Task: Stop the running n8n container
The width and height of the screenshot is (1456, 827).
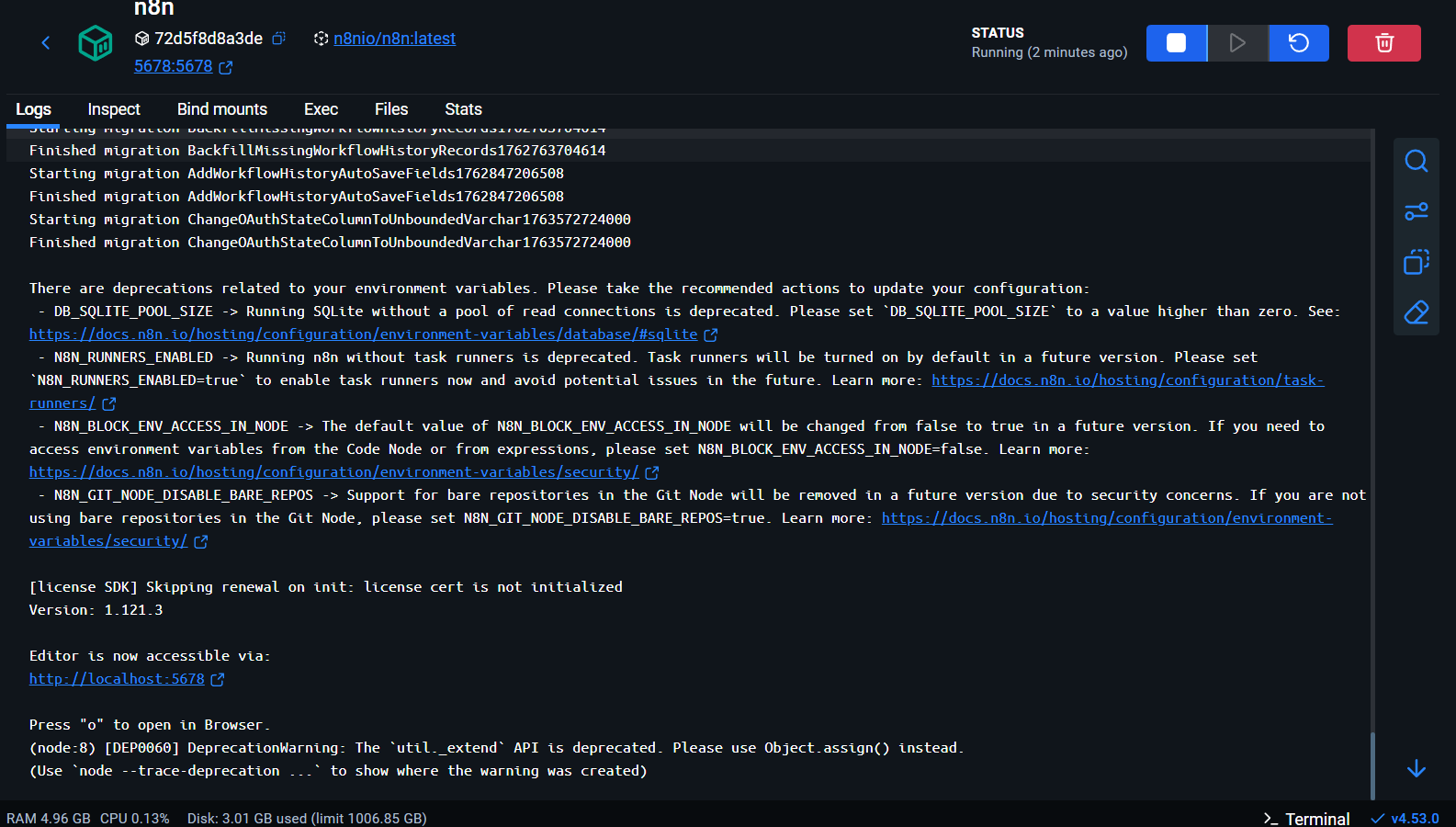Action: (1176, 43)
